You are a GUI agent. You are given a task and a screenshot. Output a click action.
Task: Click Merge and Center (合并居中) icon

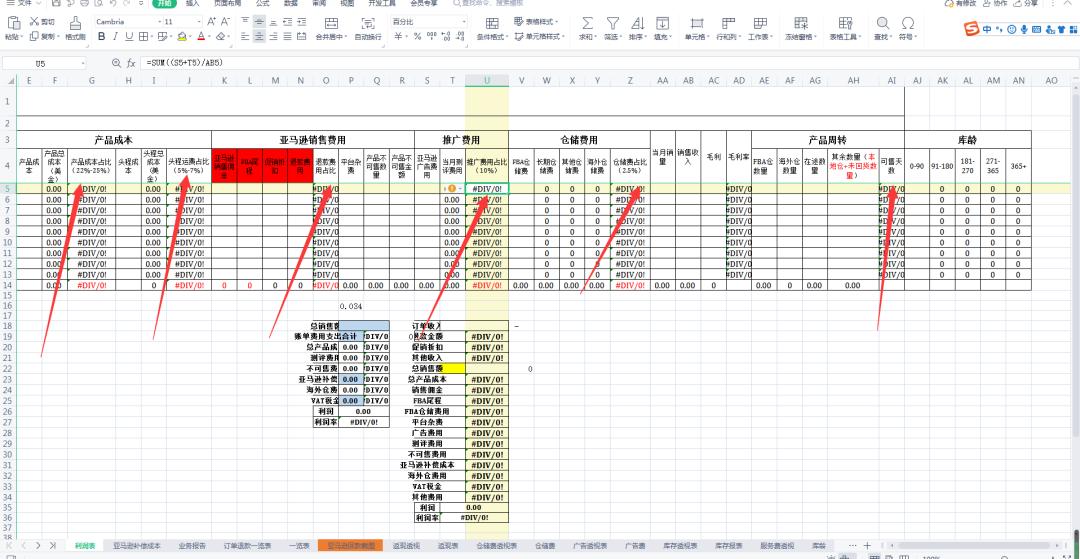(x=330, y=22)
